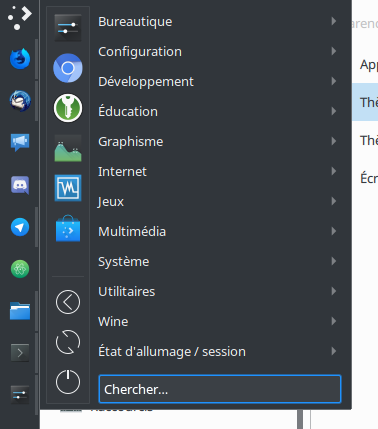Open Firefox from the side panel
This screenshot has width=378, height=429.
[x=20, y=59]
